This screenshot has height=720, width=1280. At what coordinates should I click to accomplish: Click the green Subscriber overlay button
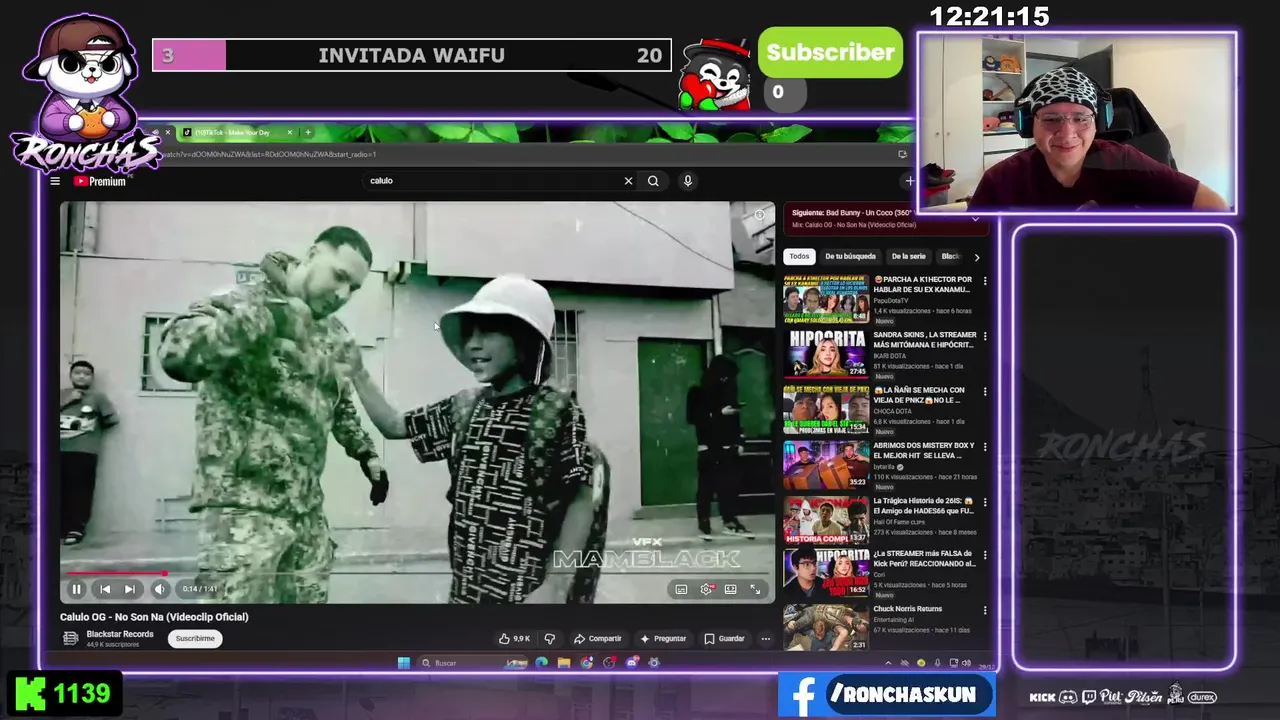[830, 53]
